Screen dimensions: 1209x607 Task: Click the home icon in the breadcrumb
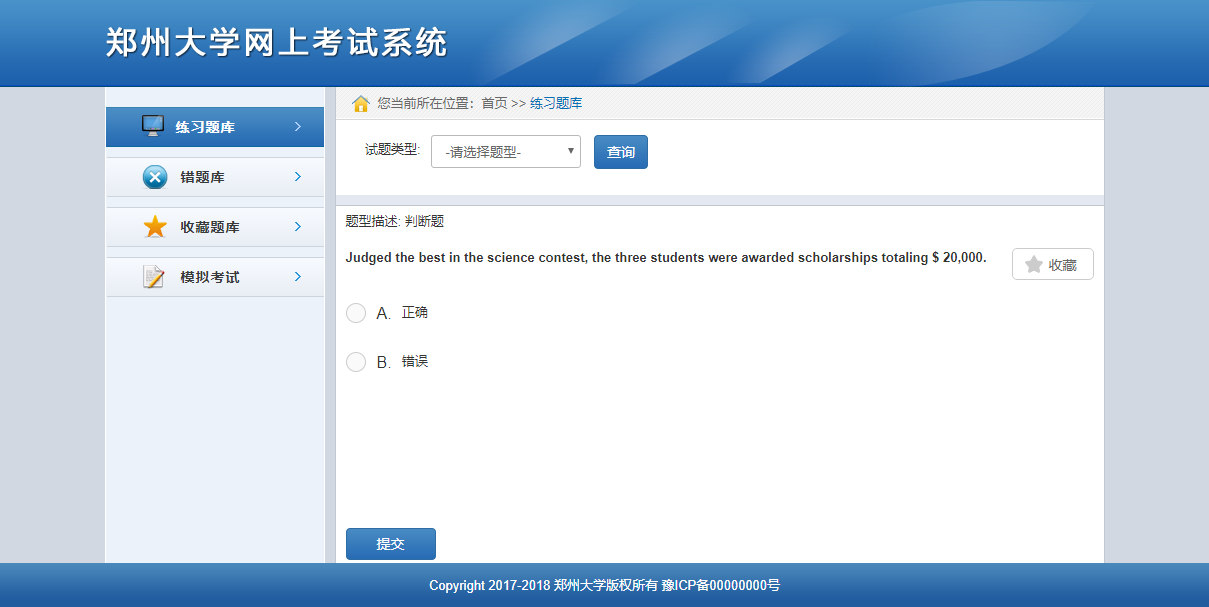tap(361, 103)
